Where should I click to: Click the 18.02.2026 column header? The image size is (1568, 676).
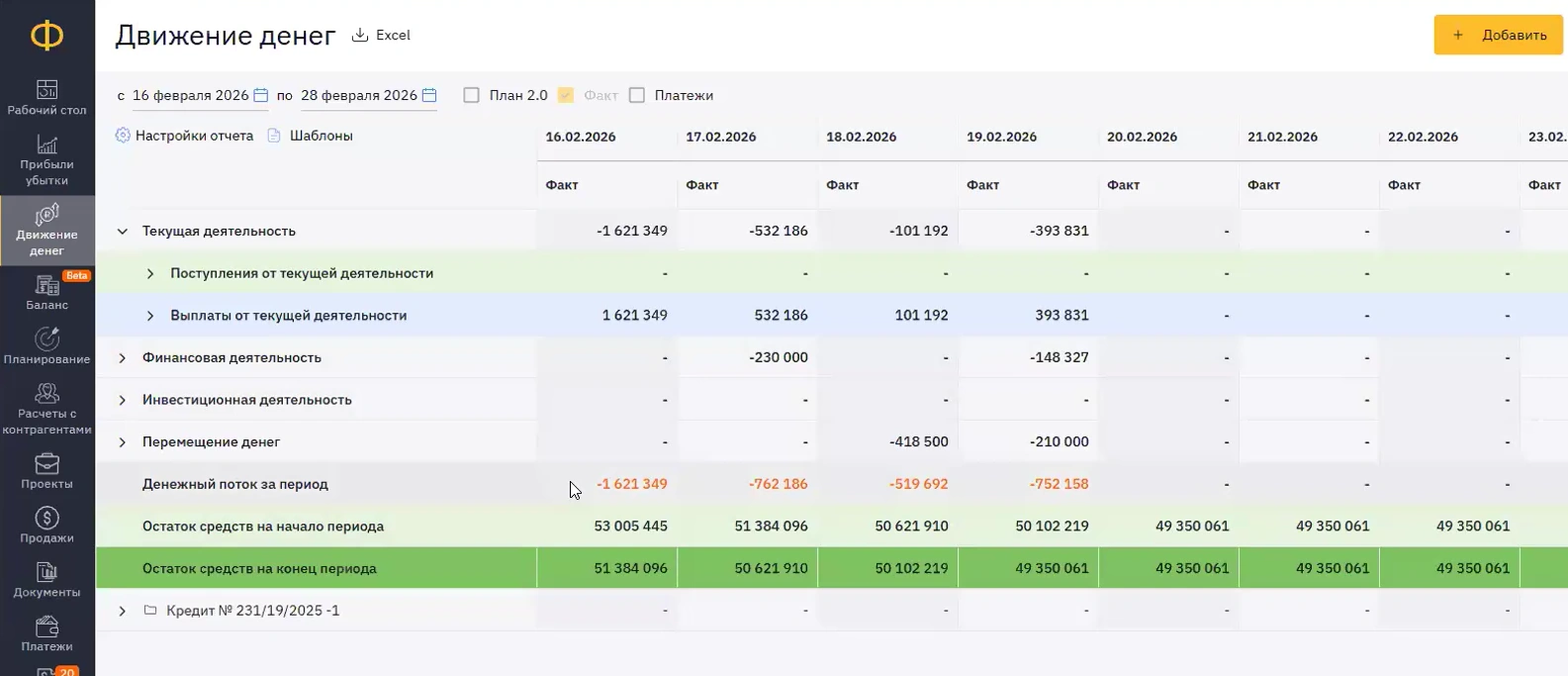[x=862, y=137]
